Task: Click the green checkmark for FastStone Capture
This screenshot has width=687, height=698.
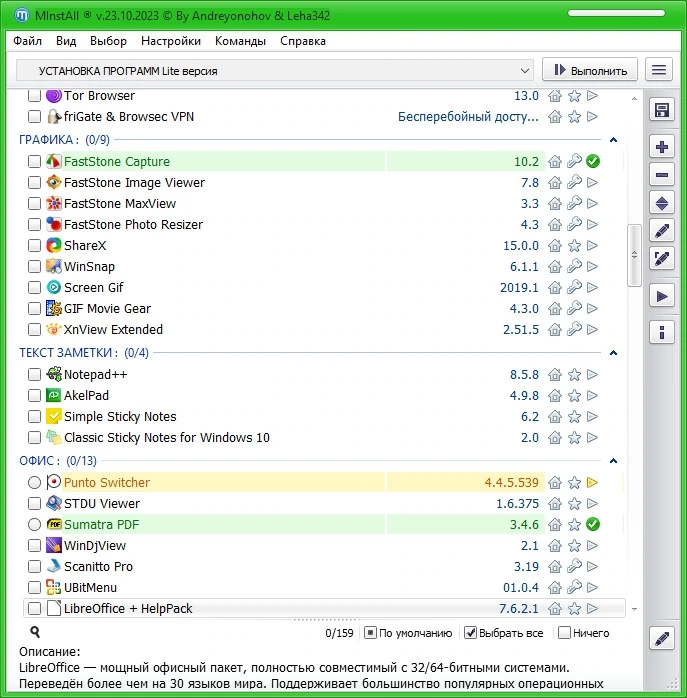Action: pos(593,161)
